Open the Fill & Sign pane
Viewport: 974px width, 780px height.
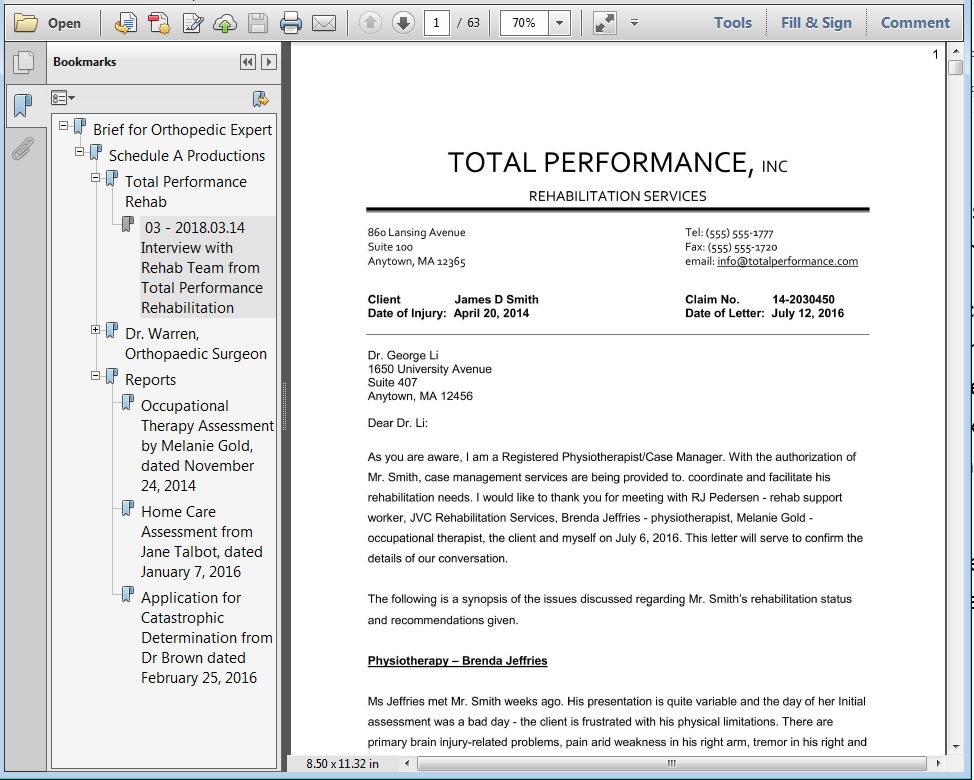(816, 23)
